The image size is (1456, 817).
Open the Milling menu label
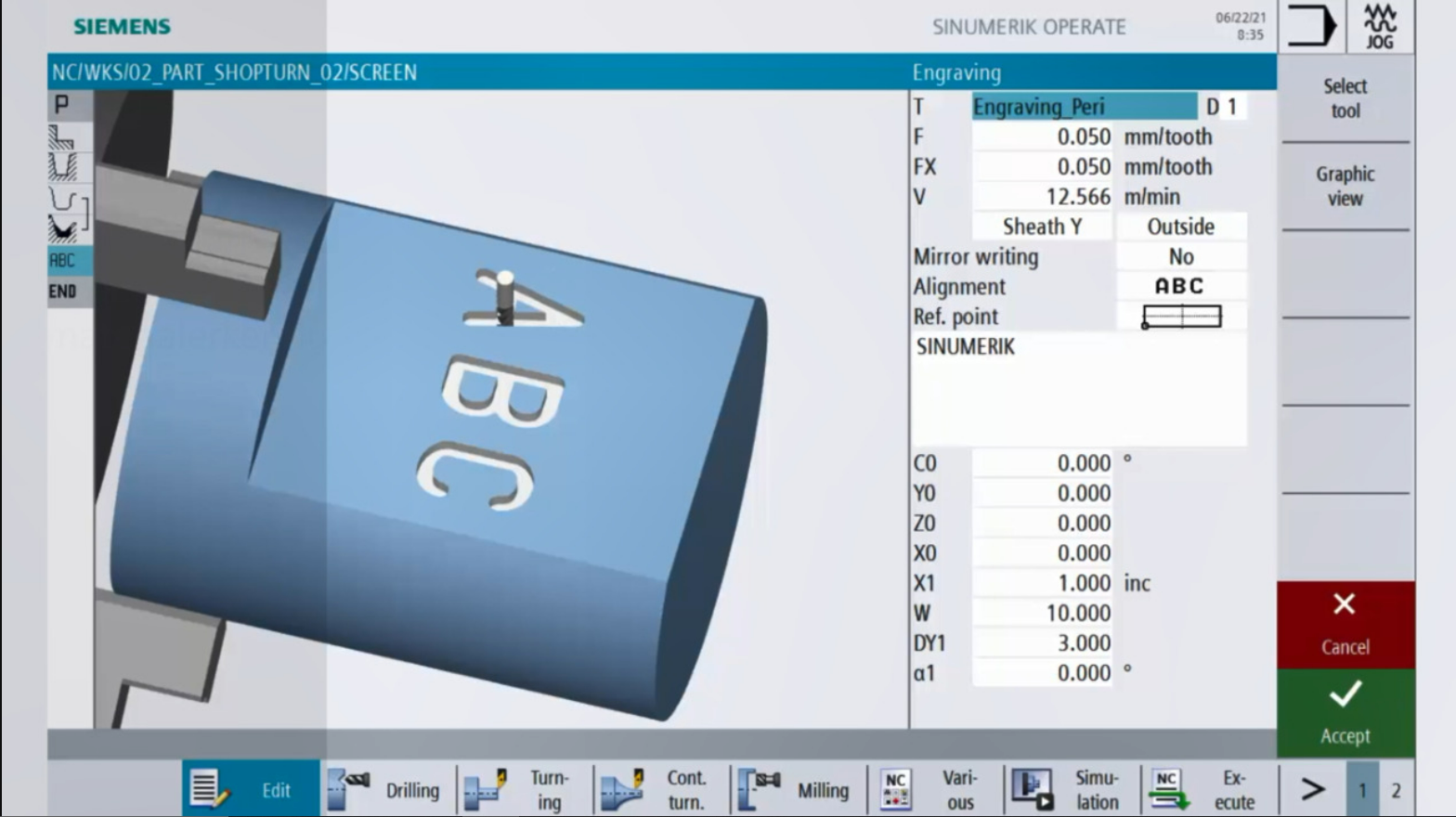(x=823, y=790)
